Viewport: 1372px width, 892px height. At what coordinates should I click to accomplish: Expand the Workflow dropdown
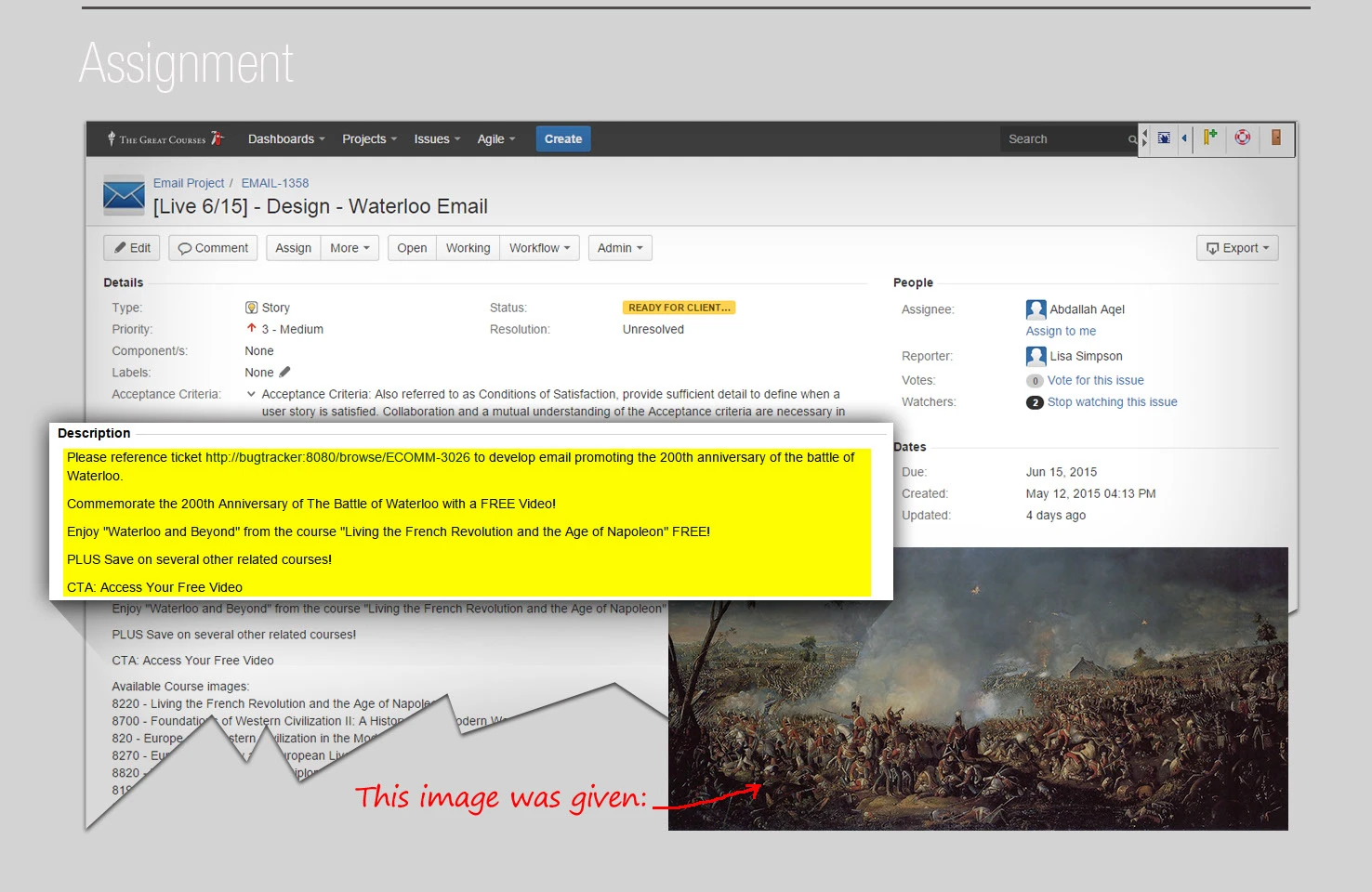click(540, 248)
